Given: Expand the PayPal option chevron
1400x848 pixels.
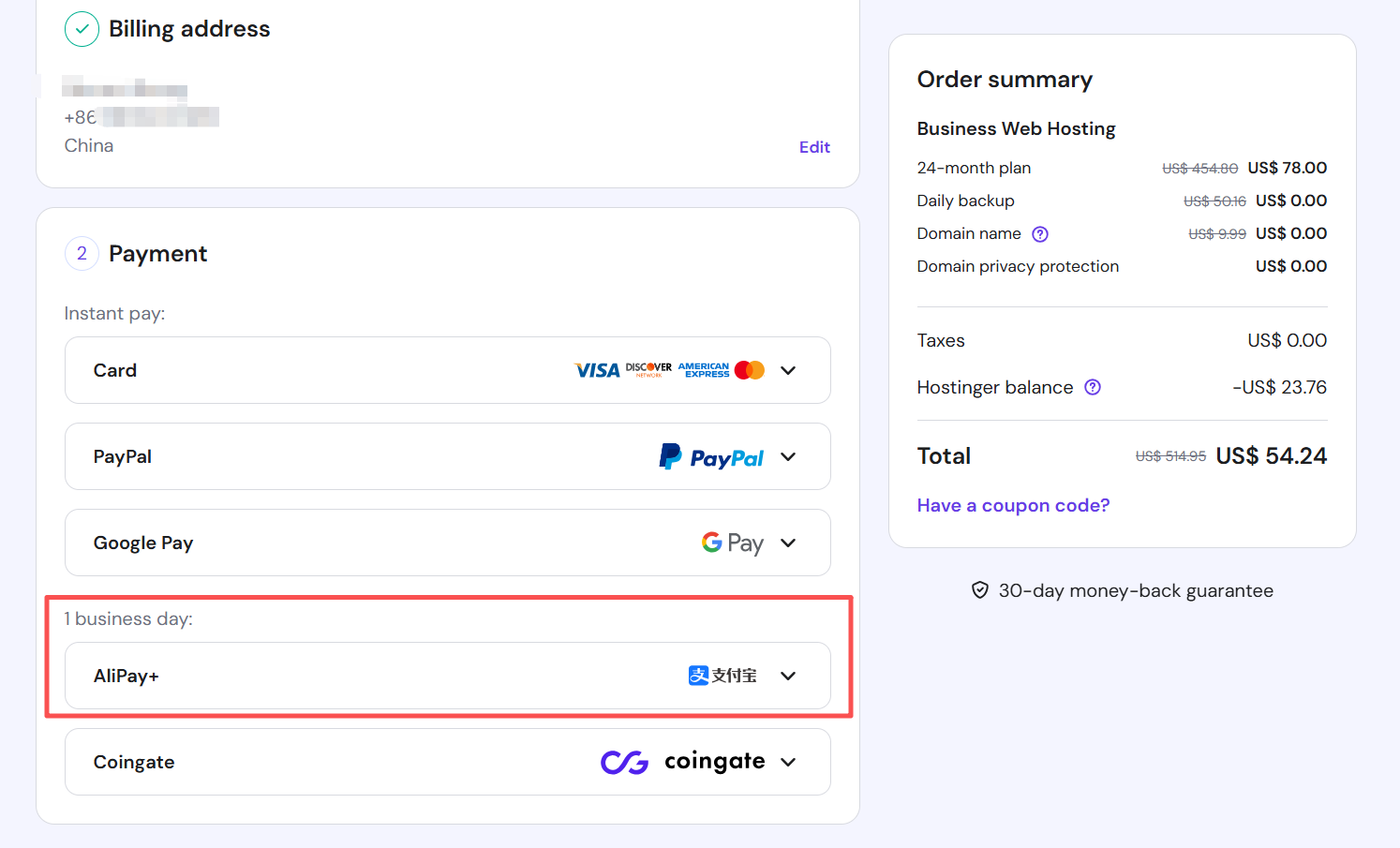Looking at the screenshot, I should [x=788, y=457].
